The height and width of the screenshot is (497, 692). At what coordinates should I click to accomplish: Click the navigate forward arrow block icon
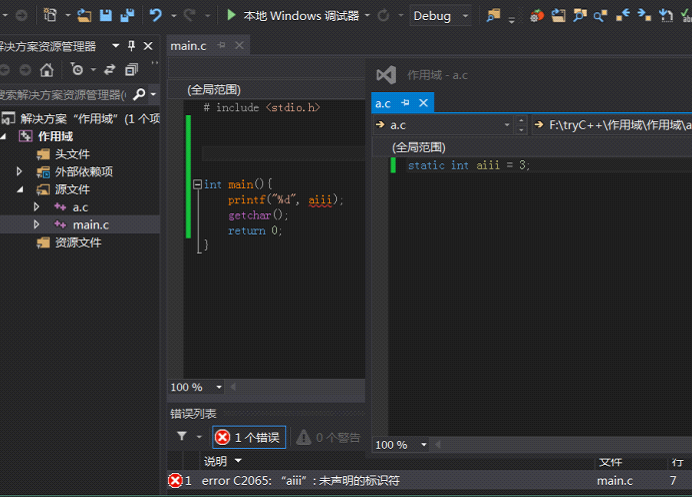pos(644,16)
